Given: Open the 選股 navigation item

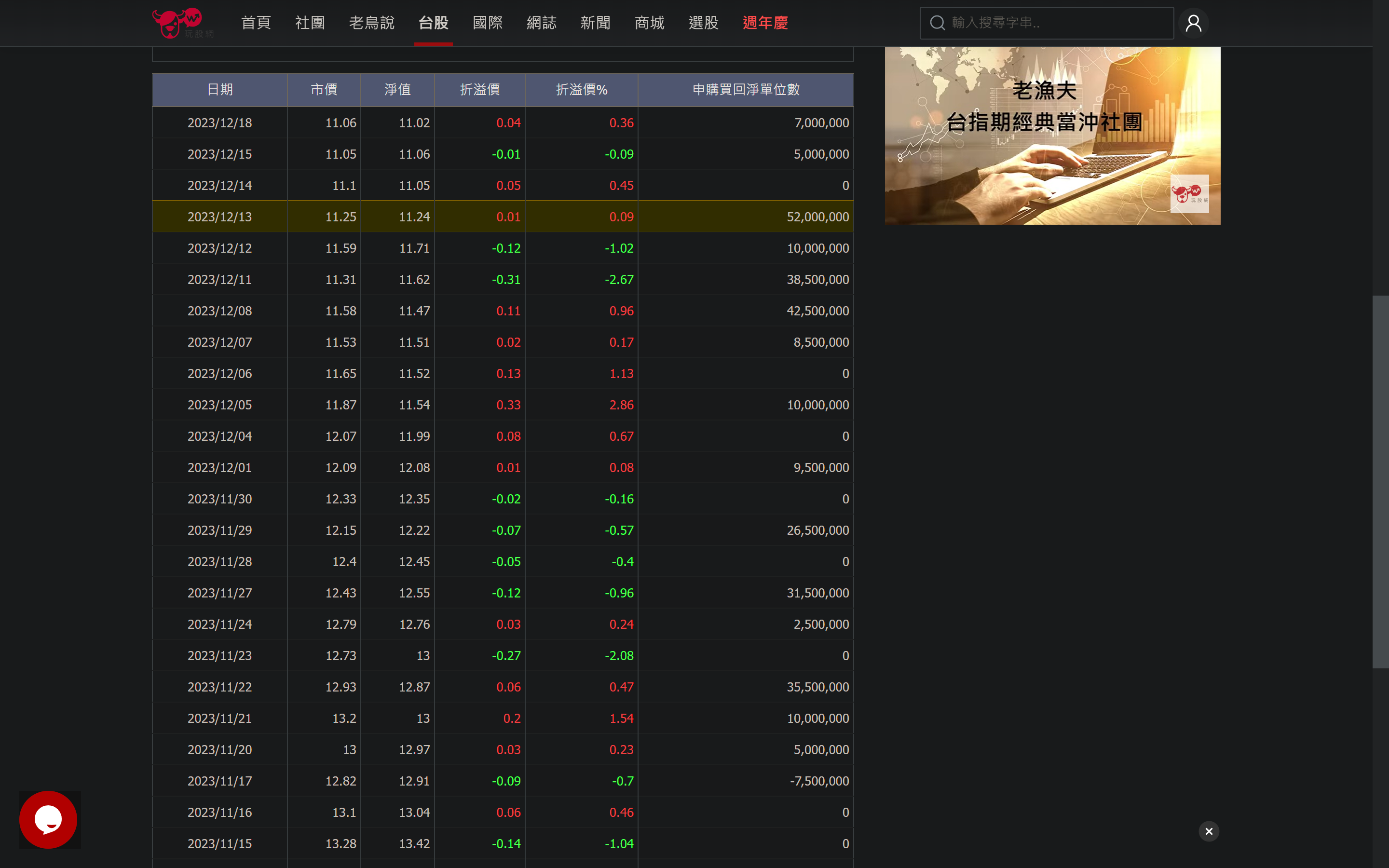Looking at the screenshot, I should click(704, 23).
